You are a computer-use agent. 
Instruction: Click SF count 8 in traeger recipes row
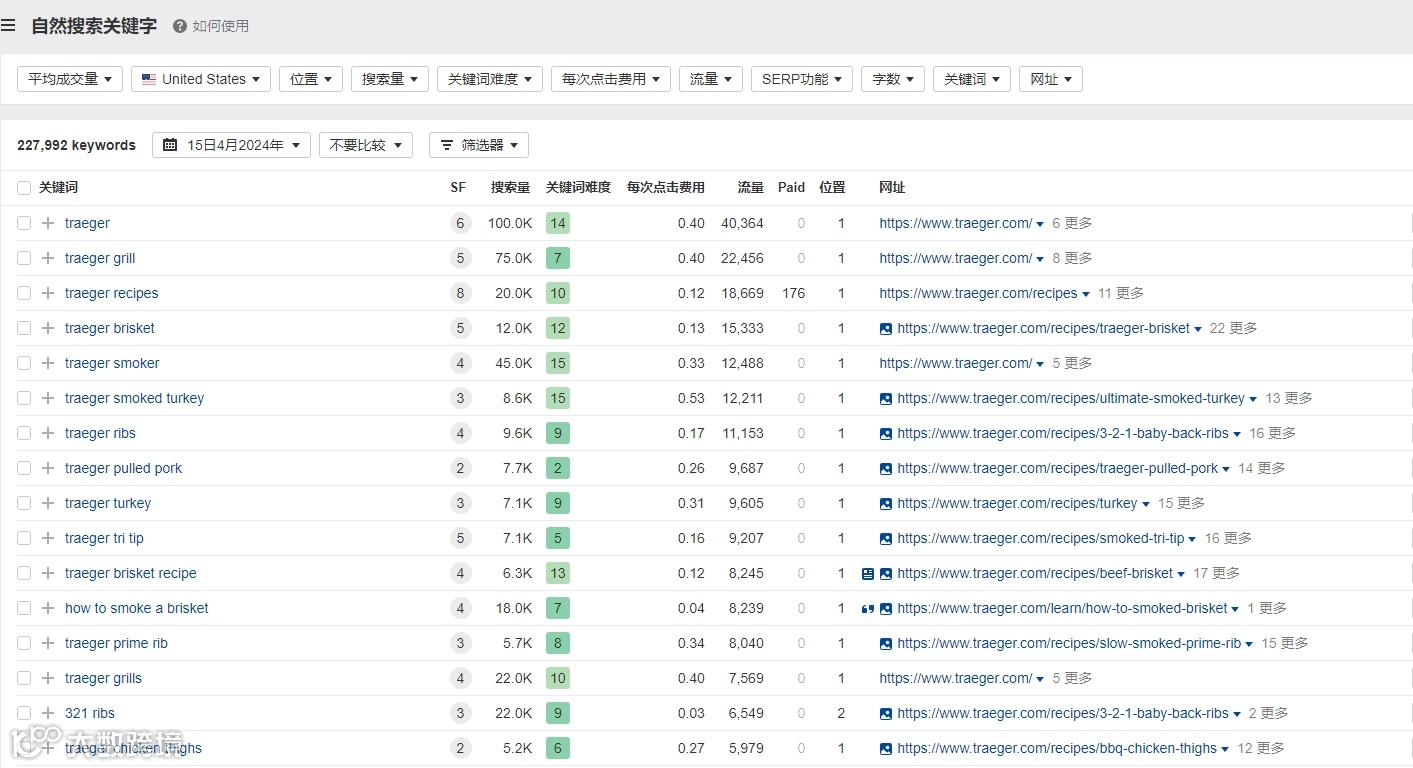(x=460, y=293)
